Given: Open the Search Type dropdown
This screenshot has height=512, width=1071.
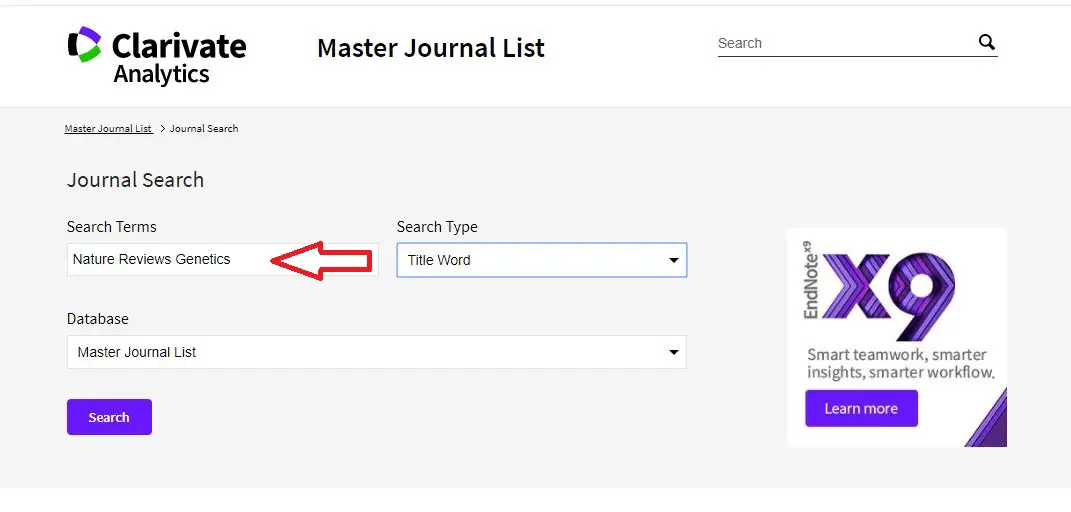Looking at the screenshot, I should (542, 260).
